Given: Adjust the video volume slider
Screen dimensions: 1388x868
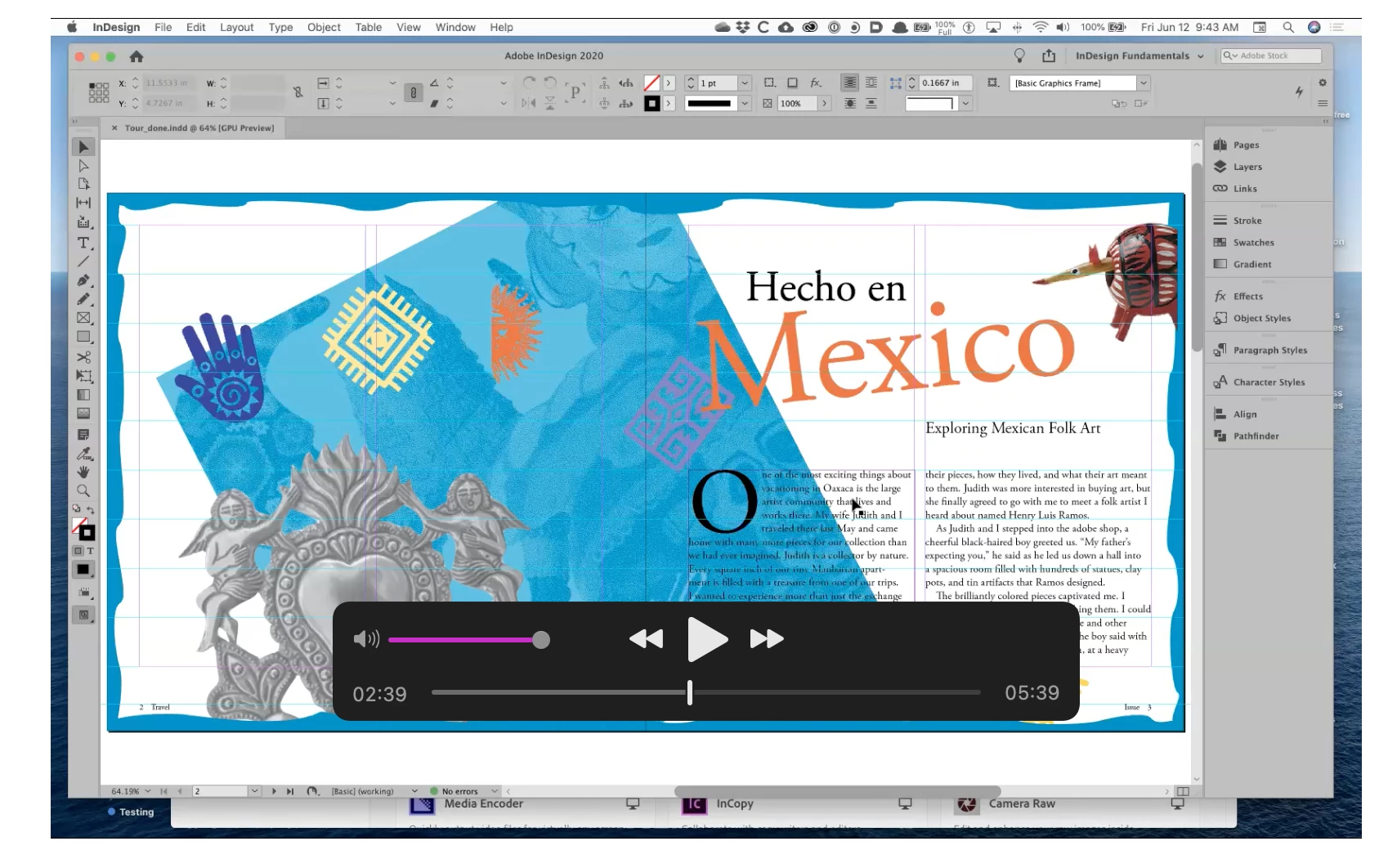Looking at the screenshot, I should coord(541,639).
